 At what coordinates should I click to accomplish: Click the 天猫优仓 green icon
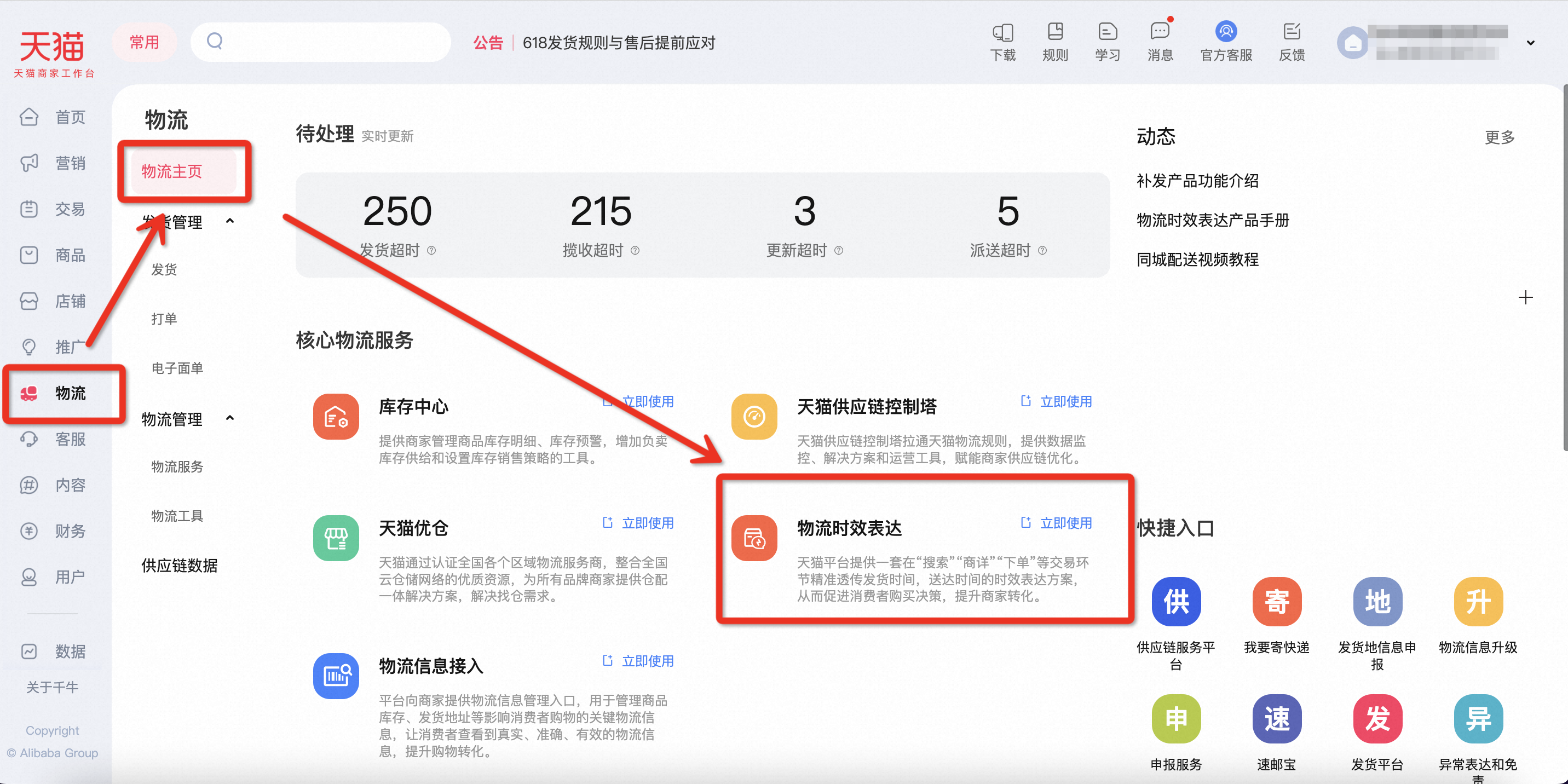(336, 538)
